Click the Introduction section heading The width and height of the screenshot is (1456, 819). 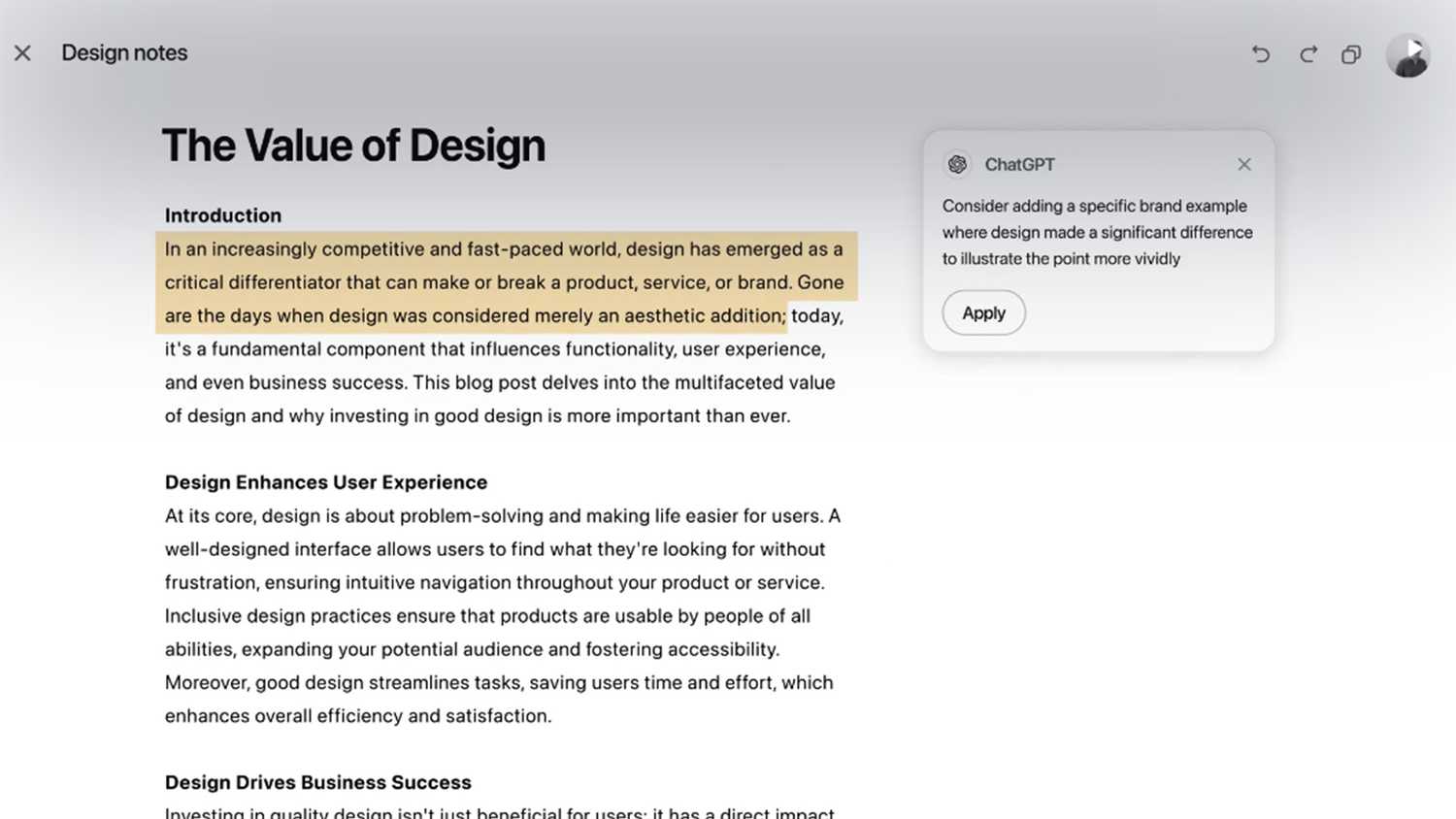point(222,214)
